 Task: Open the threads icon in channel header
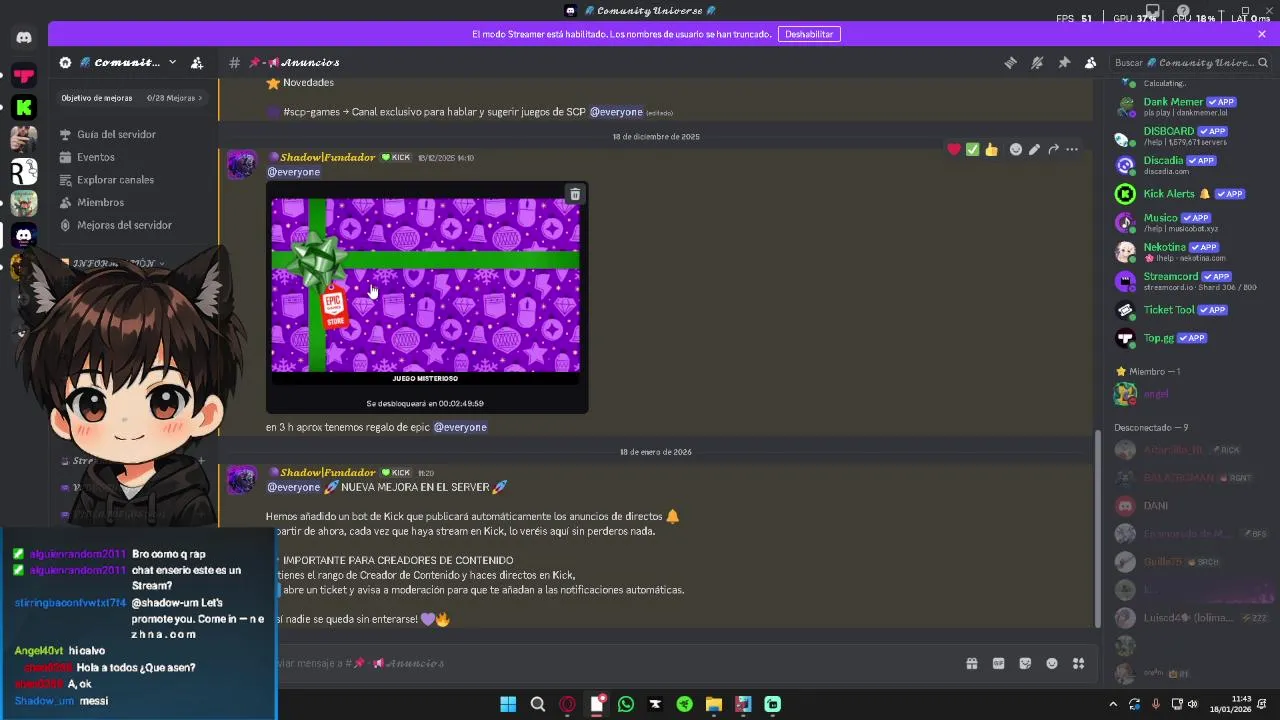(1010, 62)
